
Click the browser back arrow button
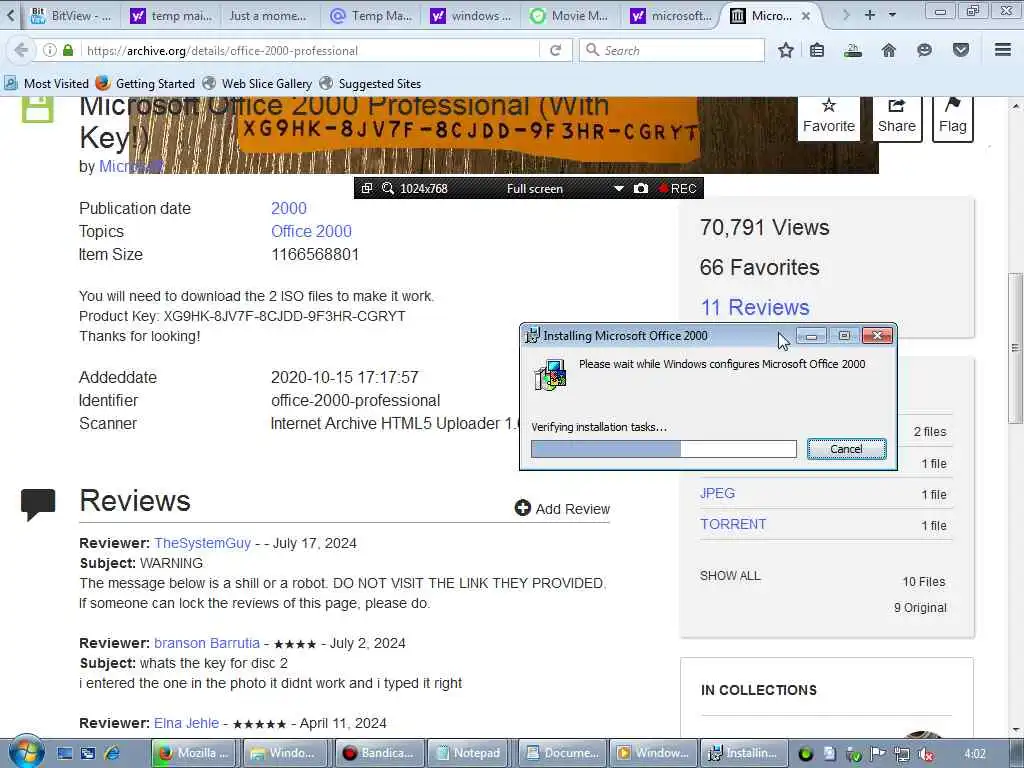(x=21, y=50)
